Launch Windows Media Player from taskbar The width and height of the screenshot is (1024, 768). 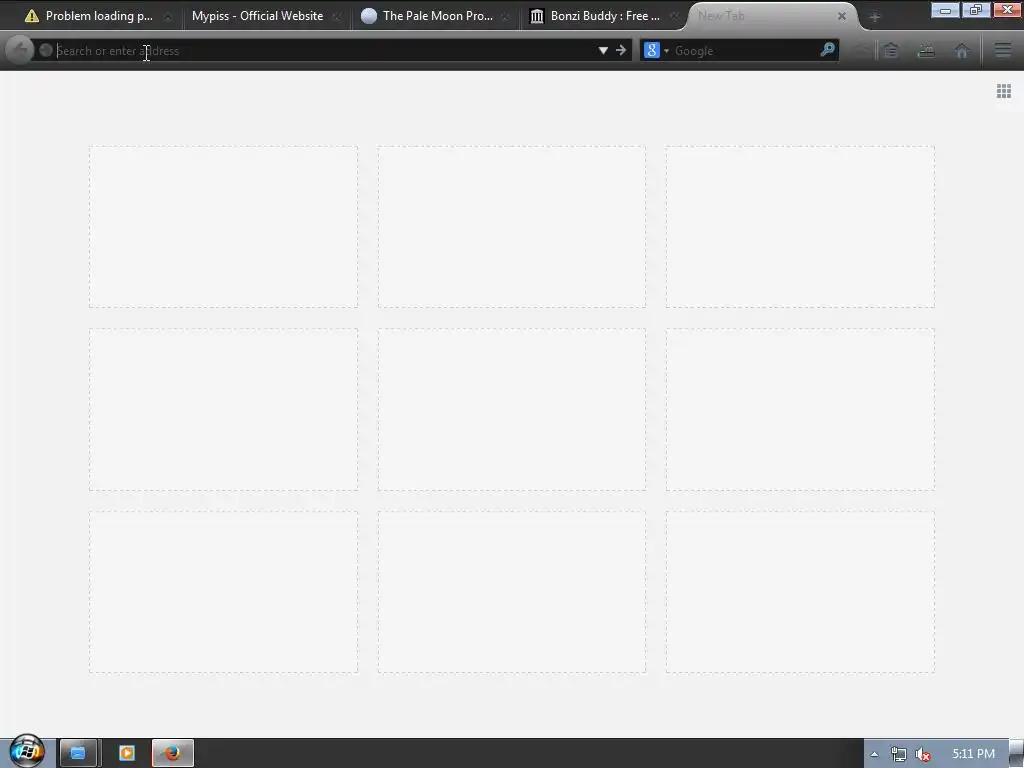(127, 753)
